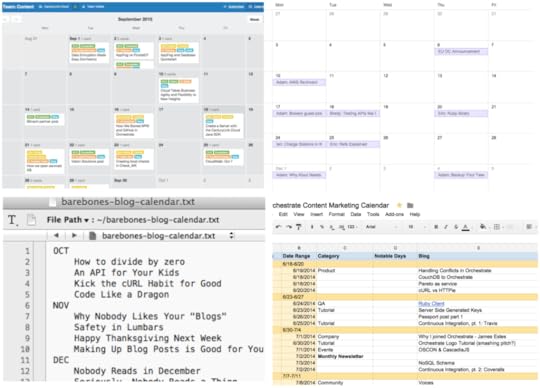Toggle italic in the spreadsheet toolbar

446,227
